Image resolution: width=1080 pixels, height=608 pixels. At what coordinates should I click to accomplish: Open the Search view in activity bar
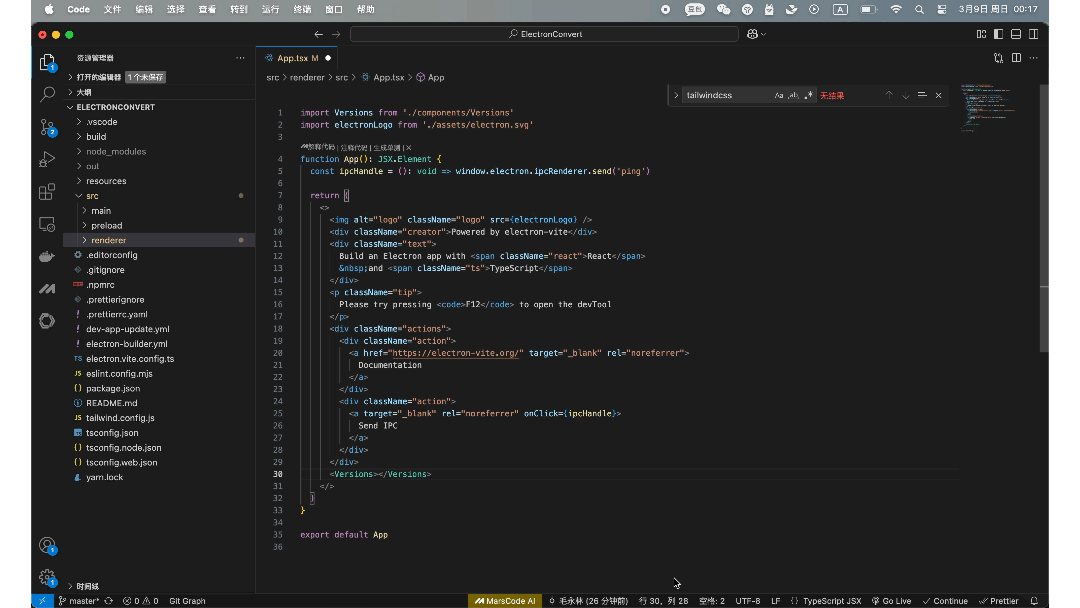click(x=47, y=94)
